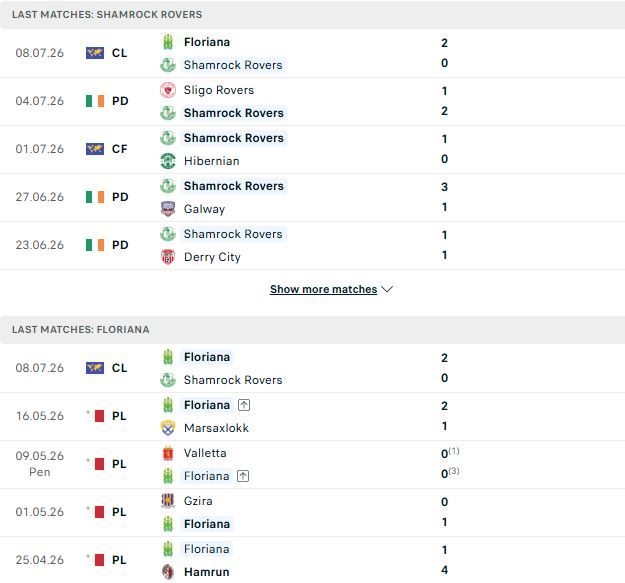
Task: Click promotion arrow icon in Valletta match row
Action: pyautogui.click(x=243, y=476)
